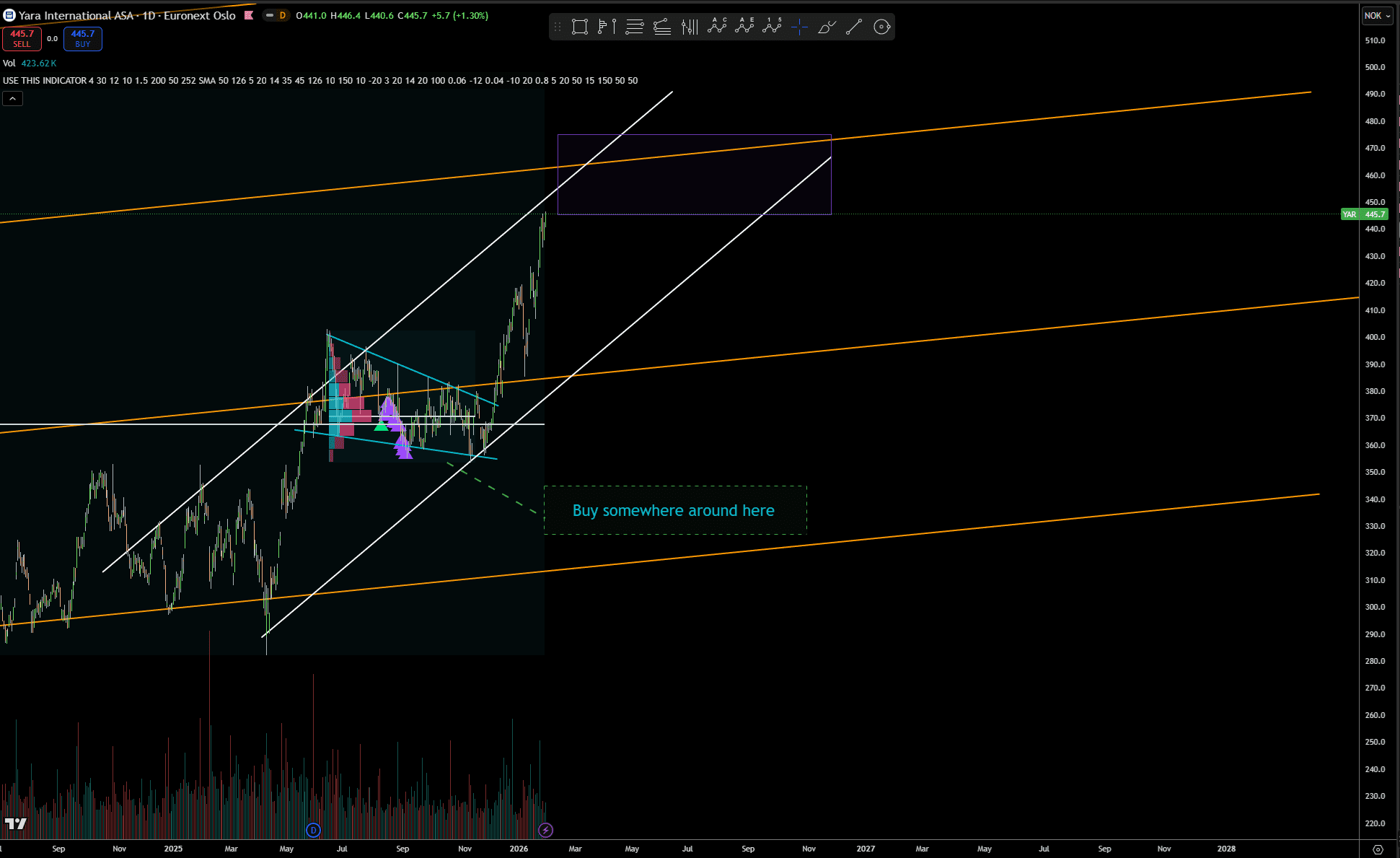Select the Rectangle drawing tool

[x=579, y=27]
